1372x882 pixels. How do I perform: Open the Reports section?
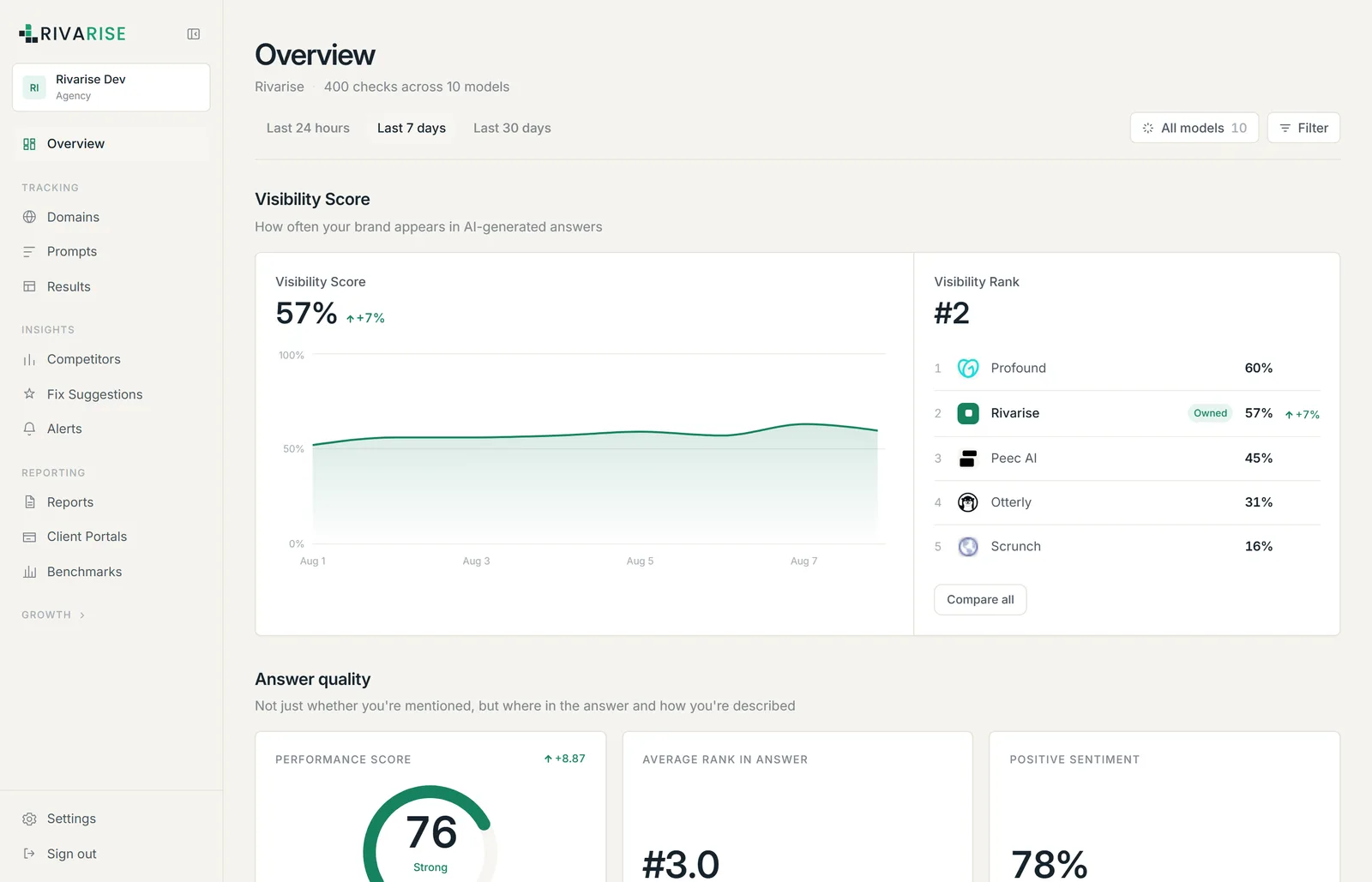point(111,502)
